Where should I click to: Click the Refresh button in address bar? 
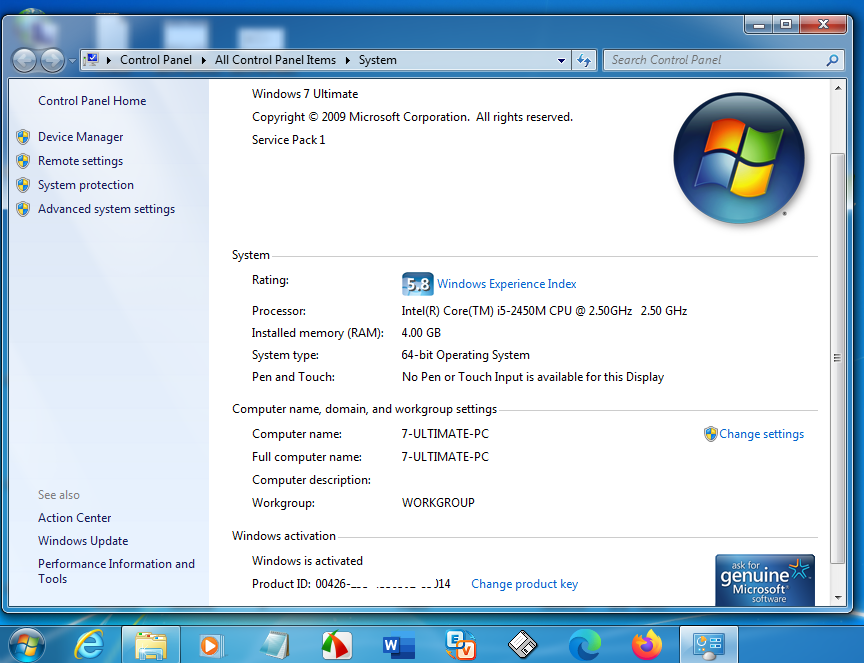tap(584, 60)
